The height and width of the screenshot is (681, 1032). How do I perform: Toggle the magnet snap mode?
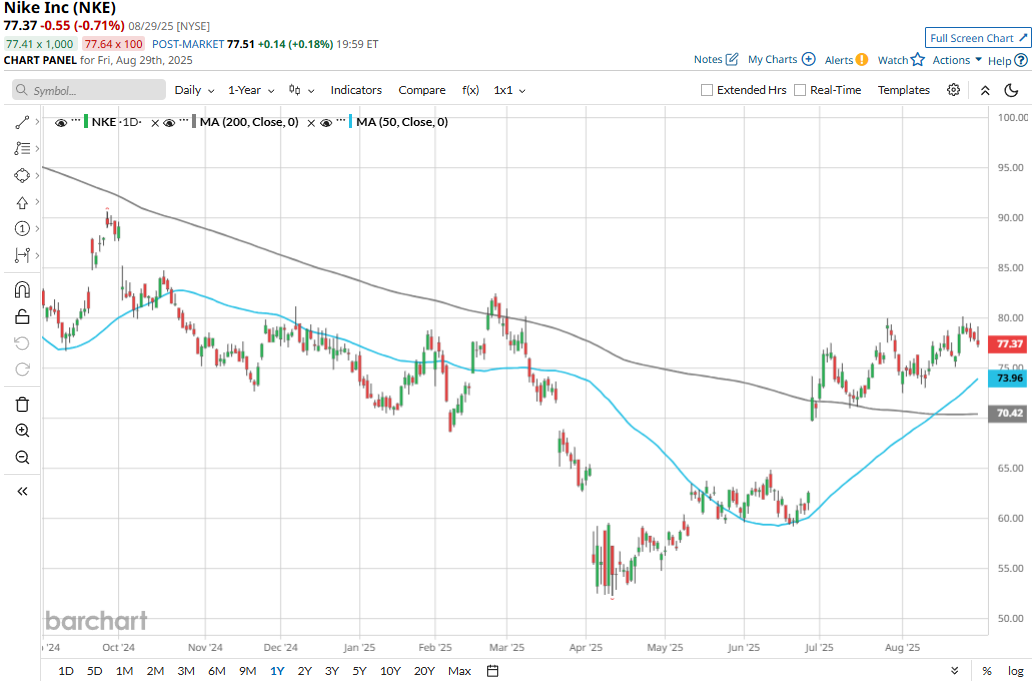[22, 290]
